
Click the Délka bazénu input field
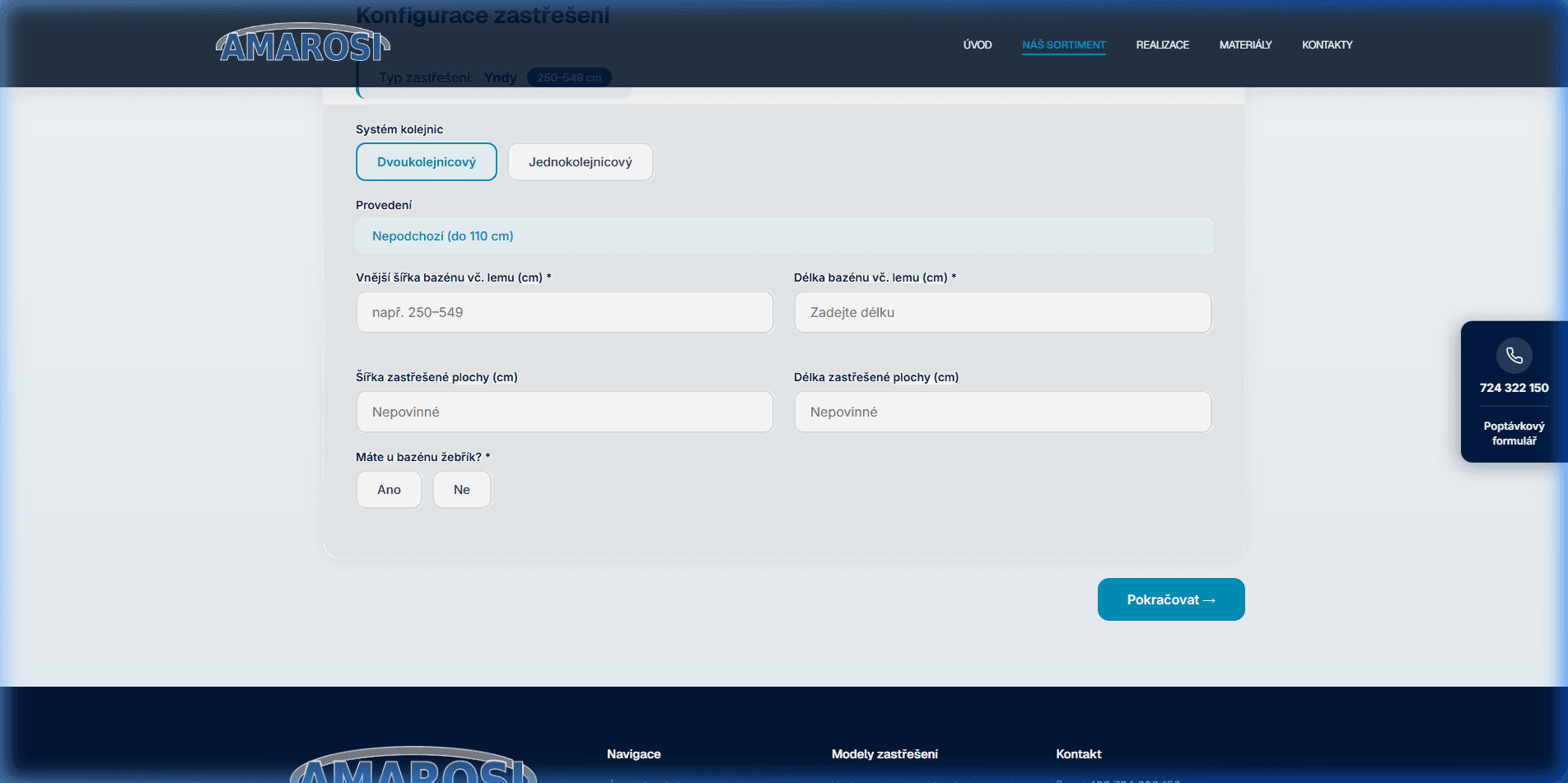click(1002, 313)
